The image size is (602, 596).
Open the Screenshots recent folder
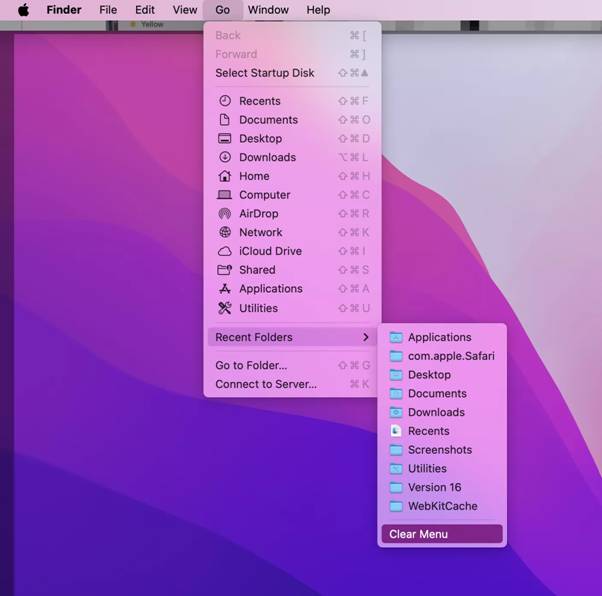[439, 450]
